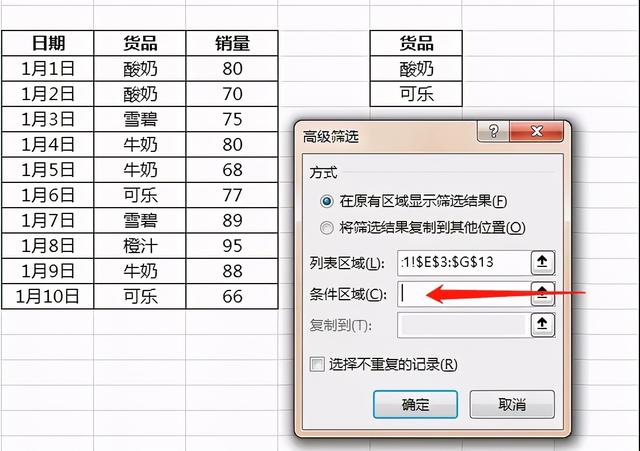640x451 pixels.
Task: Click the 复制到 range selector icon
Action: [x=542, y=325]
